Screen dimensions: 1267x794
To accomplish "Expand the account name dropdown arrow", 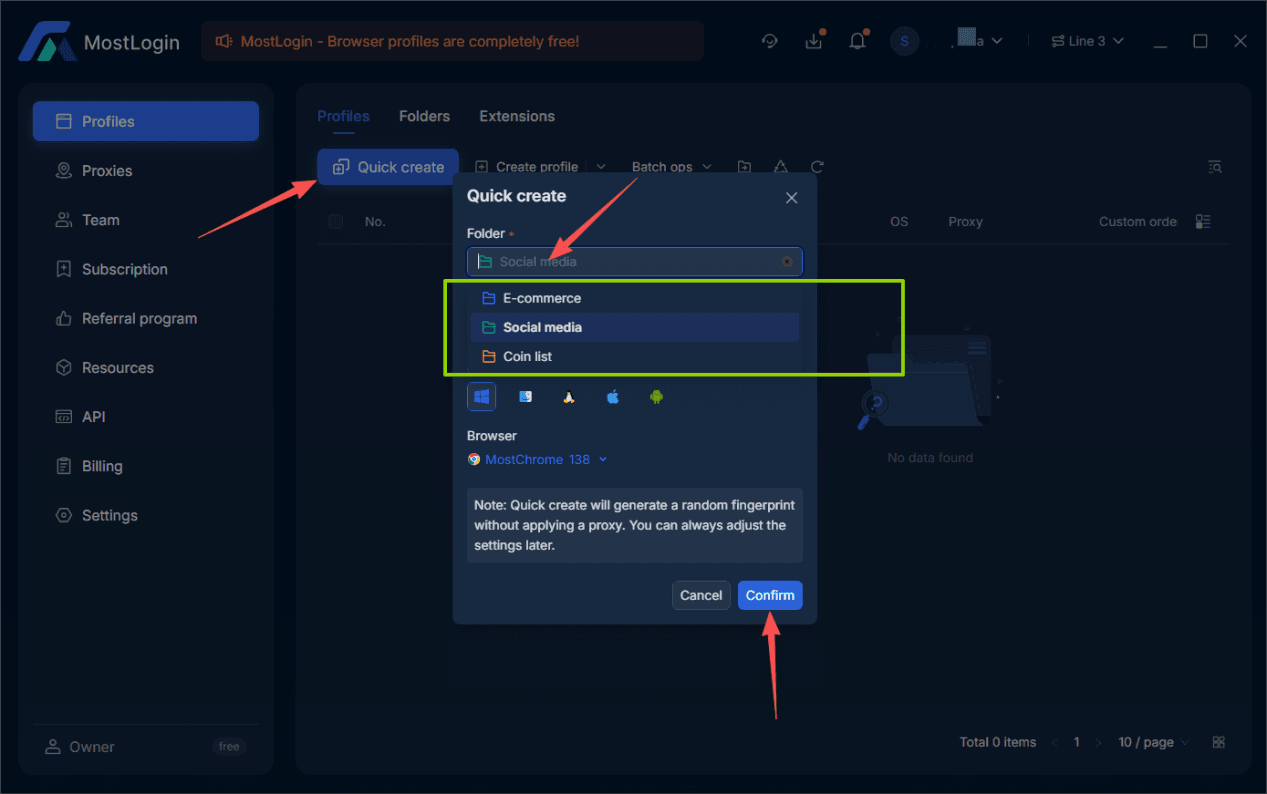I will 997,41.
